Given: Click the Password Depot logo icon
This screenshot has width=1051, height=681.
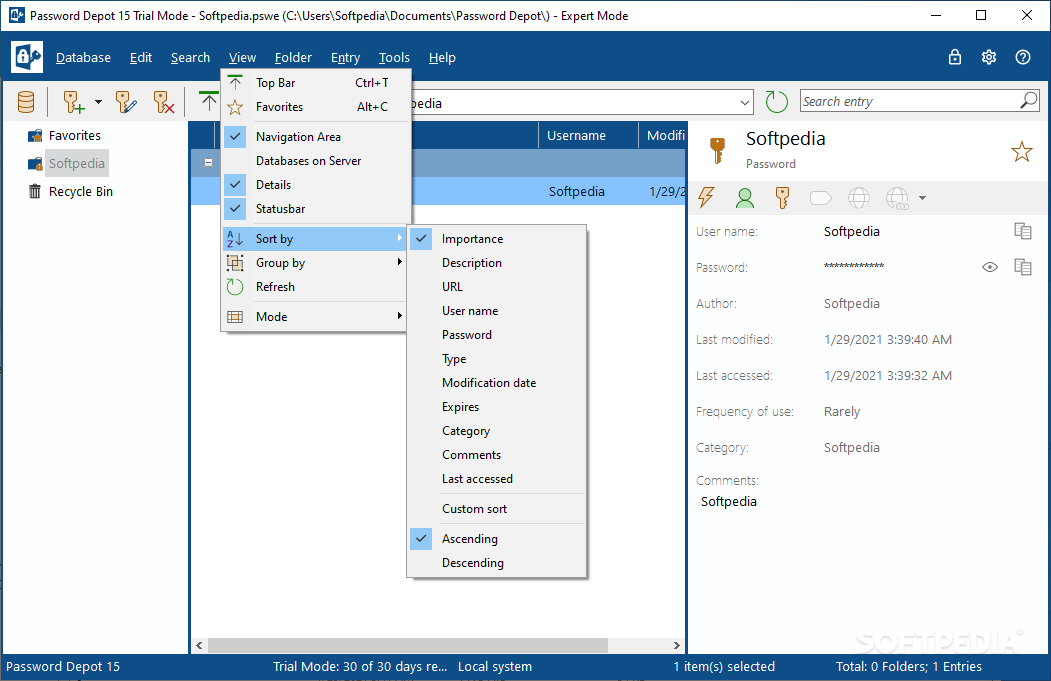Looking at the screenshot, I should (27, 57).
